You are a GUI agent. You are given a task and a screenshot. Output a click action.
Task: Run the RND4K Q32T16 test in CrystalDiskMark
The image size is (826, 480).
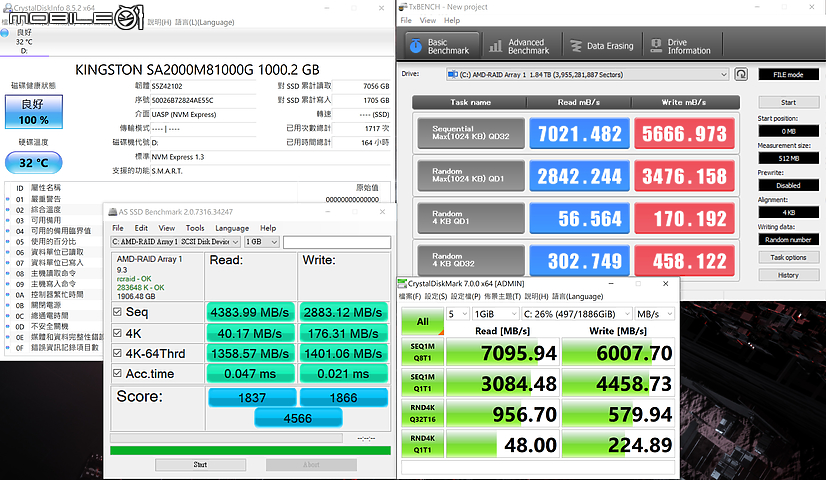[422, 413]
